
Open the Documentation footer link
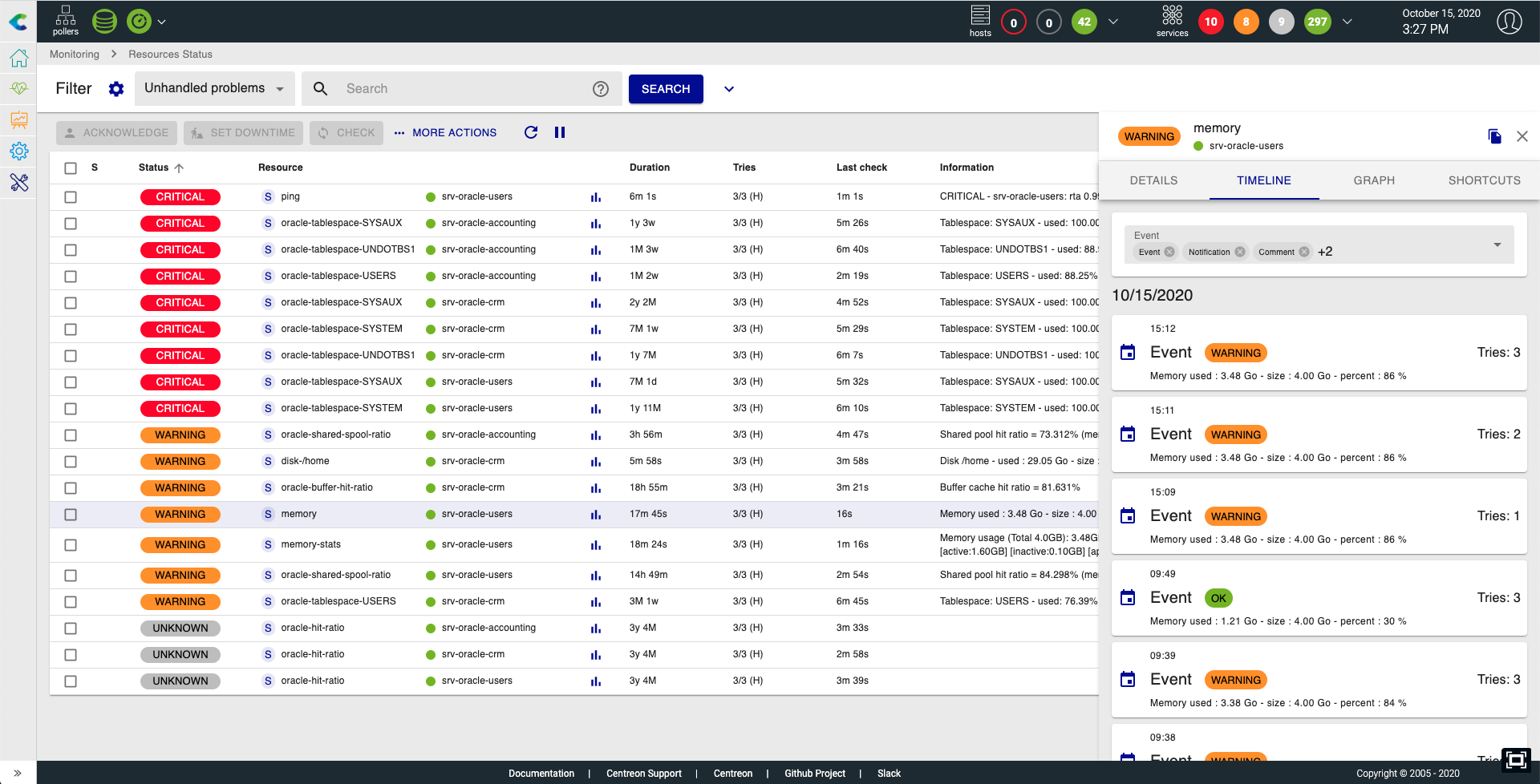[541, 774]
